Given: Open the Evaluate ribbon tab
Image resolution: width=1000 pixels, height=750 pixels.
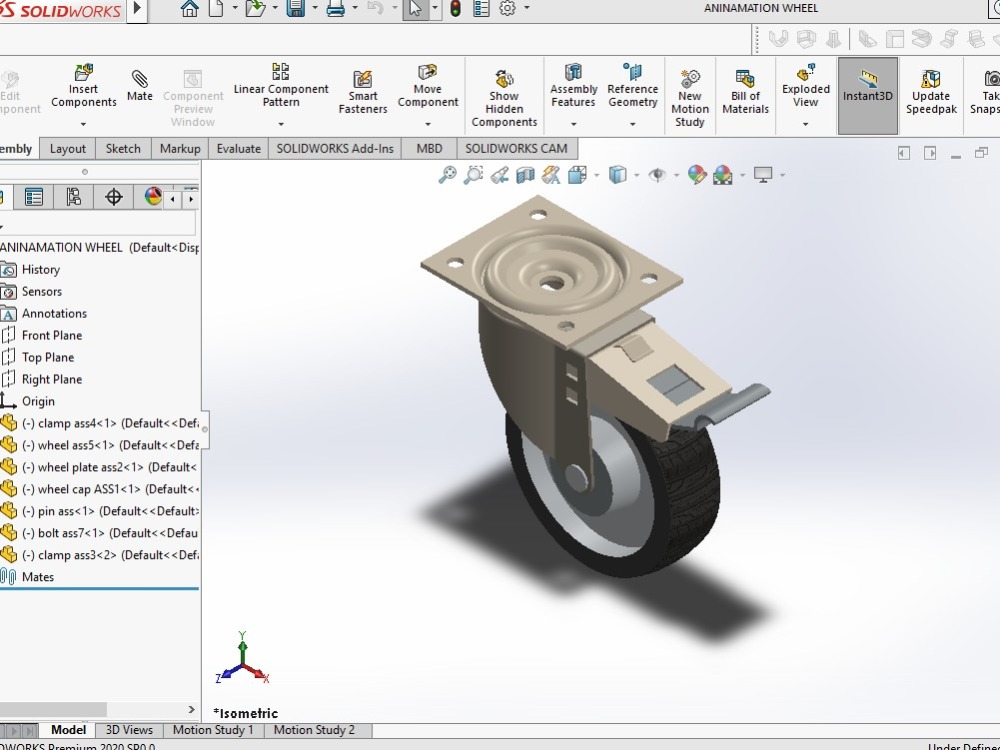Looking at the screenshot, I should click(x=238, y=148).
